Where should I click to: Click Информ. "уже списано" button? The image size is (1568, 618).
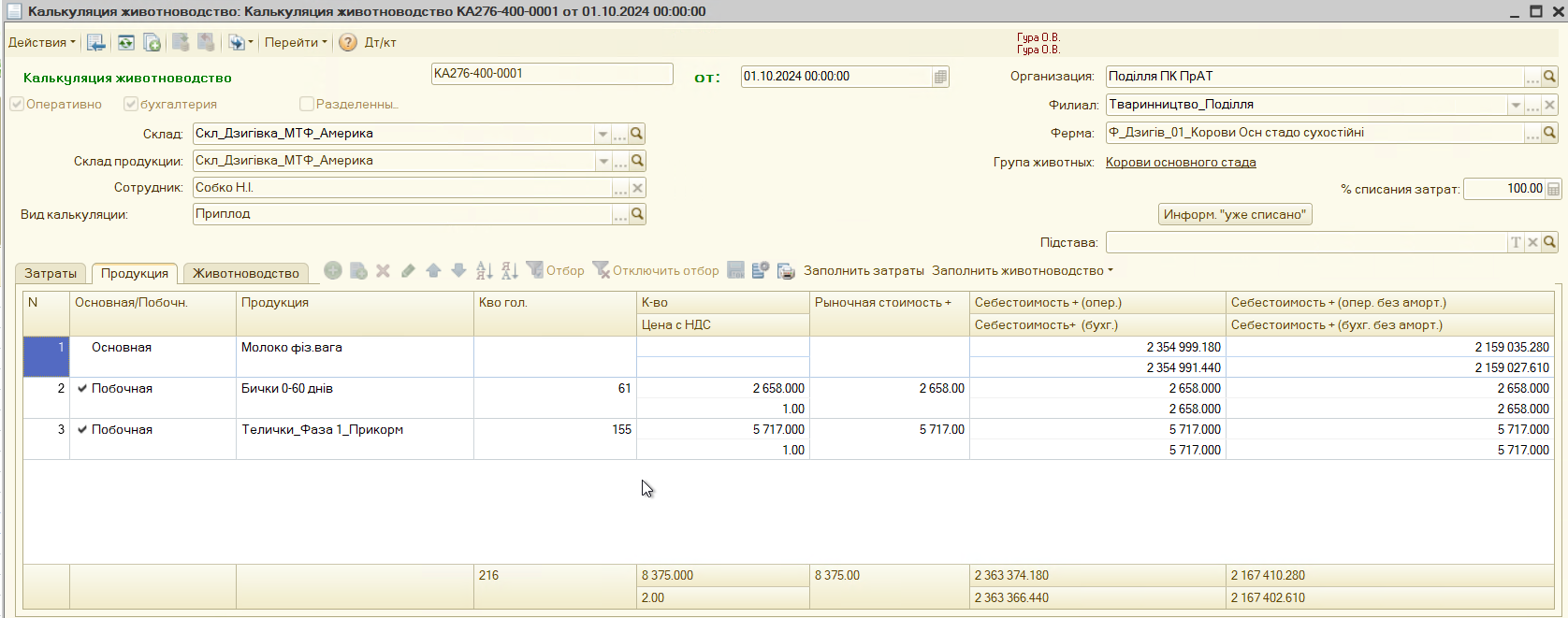coord(1235,215)
